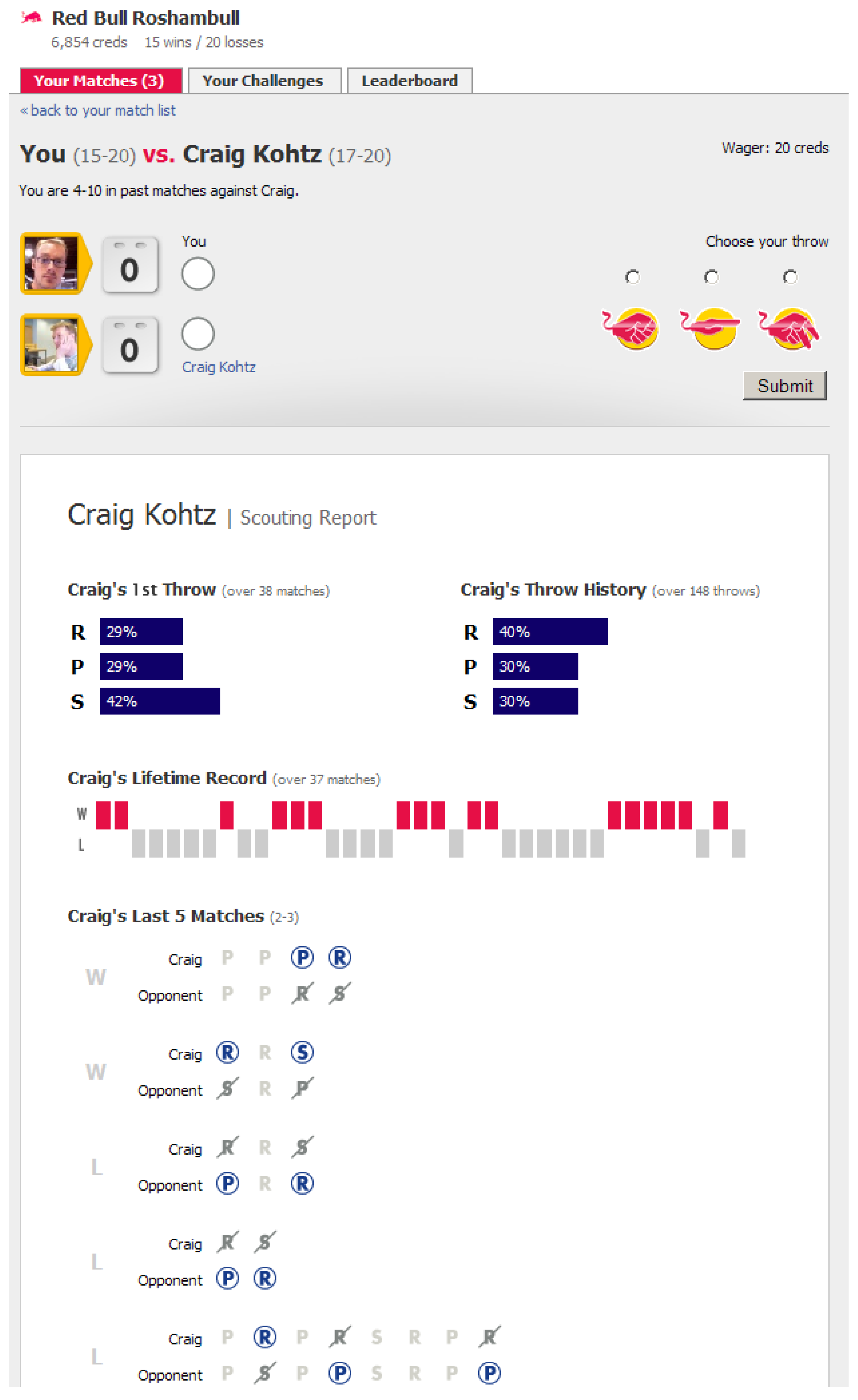Screen dimensions: 858x1400
Task: Choose the radio button above the scissors icon
Action: [x=790, y=277]
